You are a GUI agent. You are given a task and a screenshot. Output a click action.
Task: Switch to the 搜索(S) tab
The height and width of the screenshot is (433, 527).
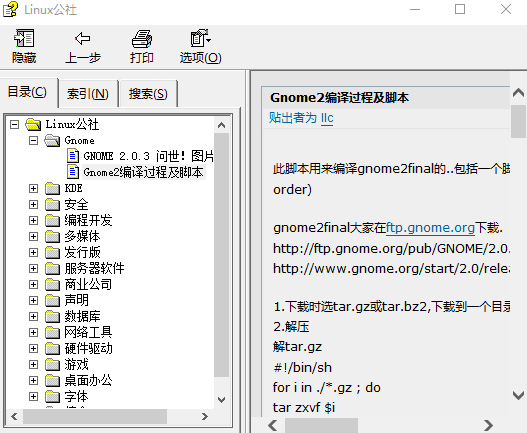point(148,93)
